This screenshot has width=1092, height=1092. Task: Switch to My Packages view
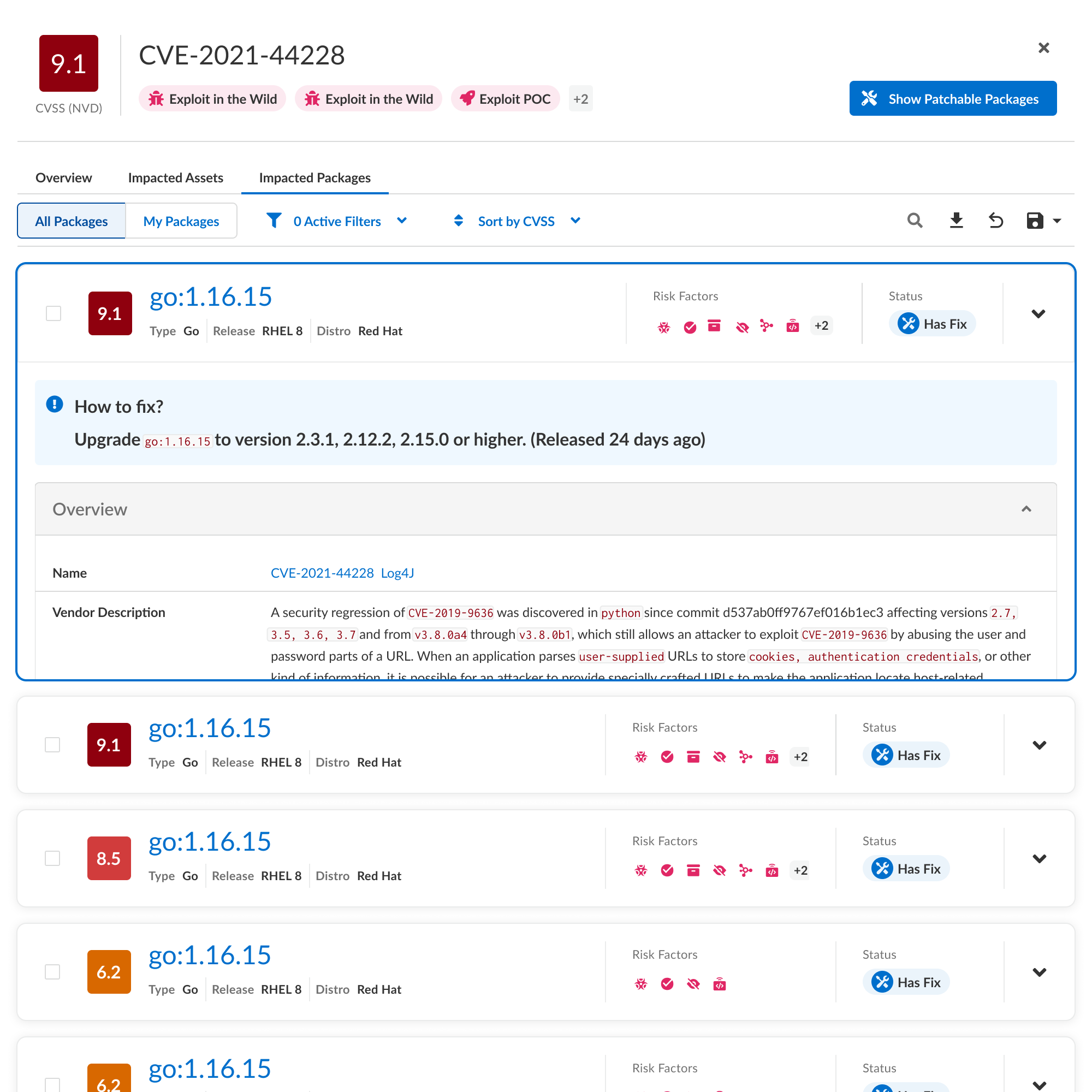[181, 221]
